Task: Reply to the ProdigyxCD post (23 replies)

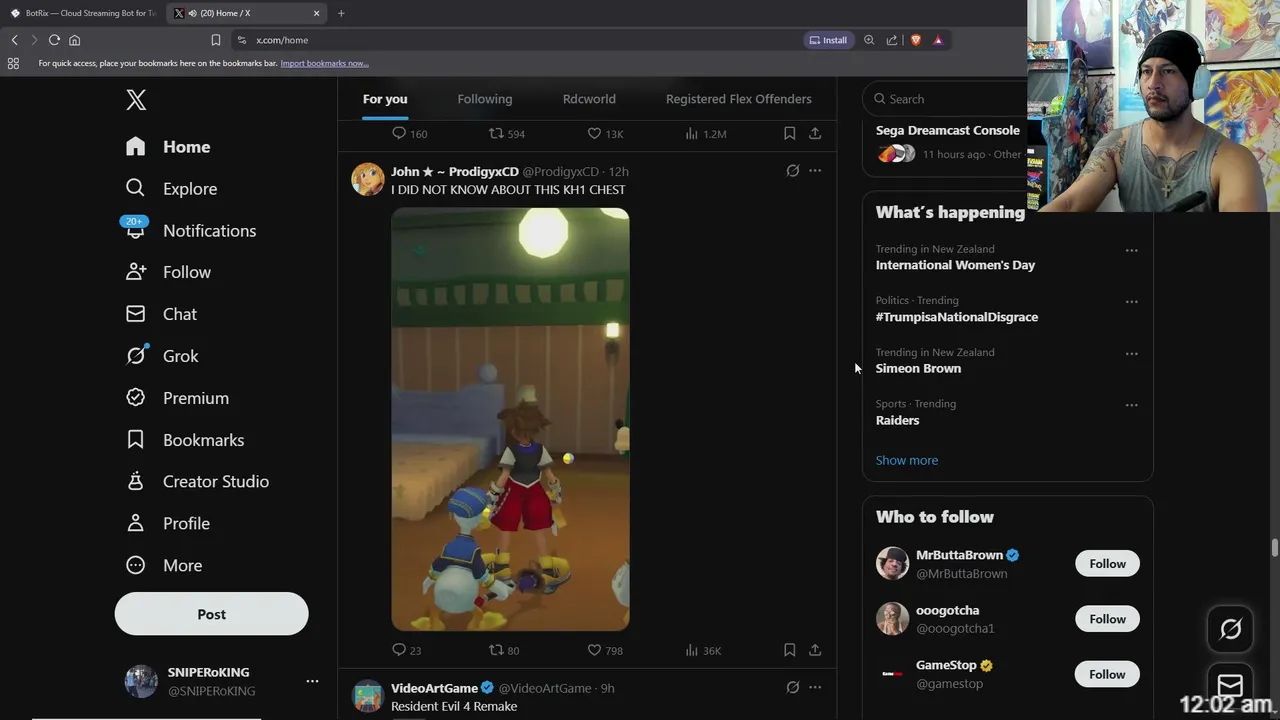Action: pos(406,650)
